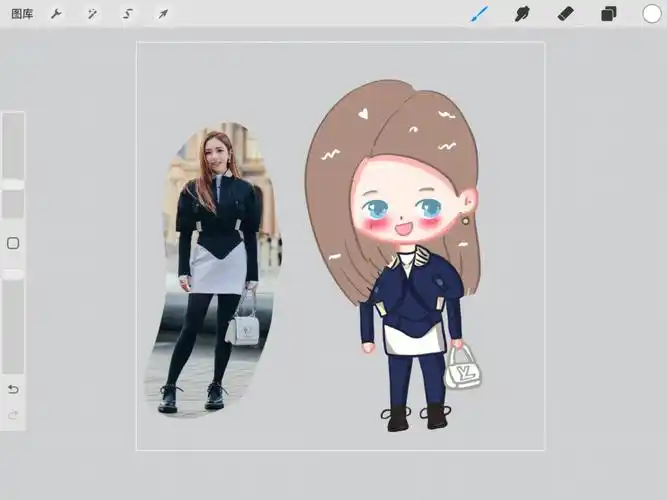Open the Layers panel
667x500 pixels.
608,14
